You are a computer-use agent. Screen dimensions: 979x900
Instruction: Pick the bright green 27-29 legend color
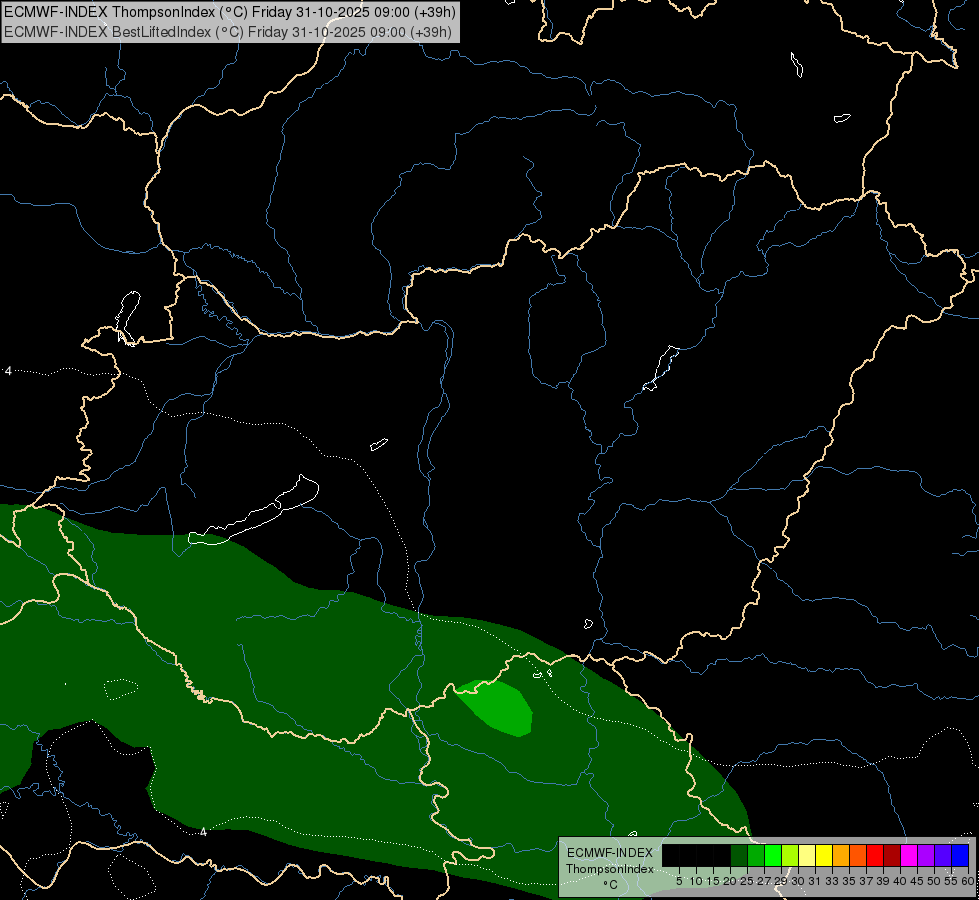point(773,855)
